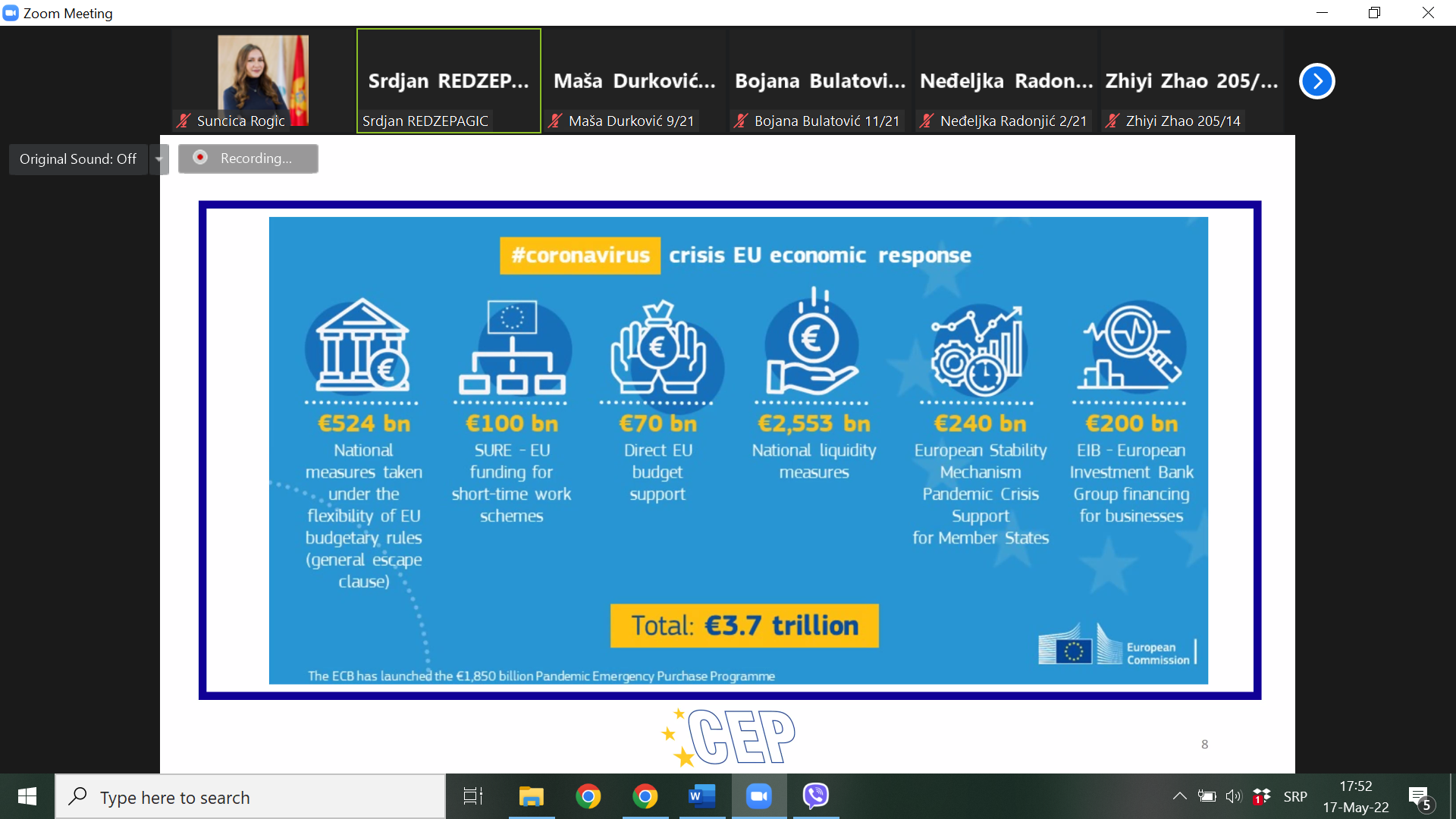The image size is (1456, 819).
Task: Open second Chrome icon in taskbar
Action: (x=645, y=796)
